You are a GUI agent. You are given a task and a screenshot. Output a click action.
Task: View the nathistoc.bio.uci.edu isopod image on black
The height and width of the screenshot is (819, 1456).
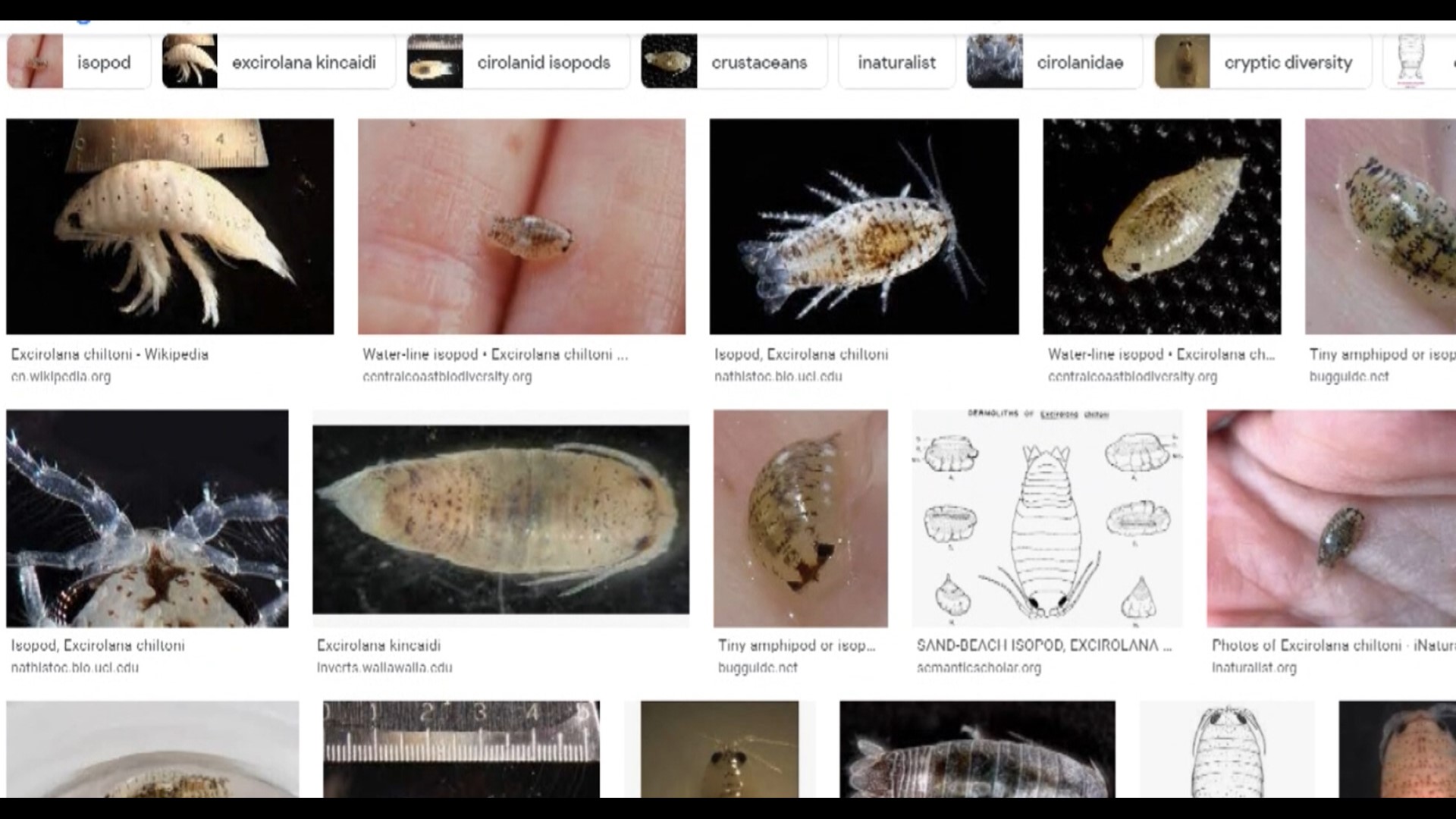[864, 226]
